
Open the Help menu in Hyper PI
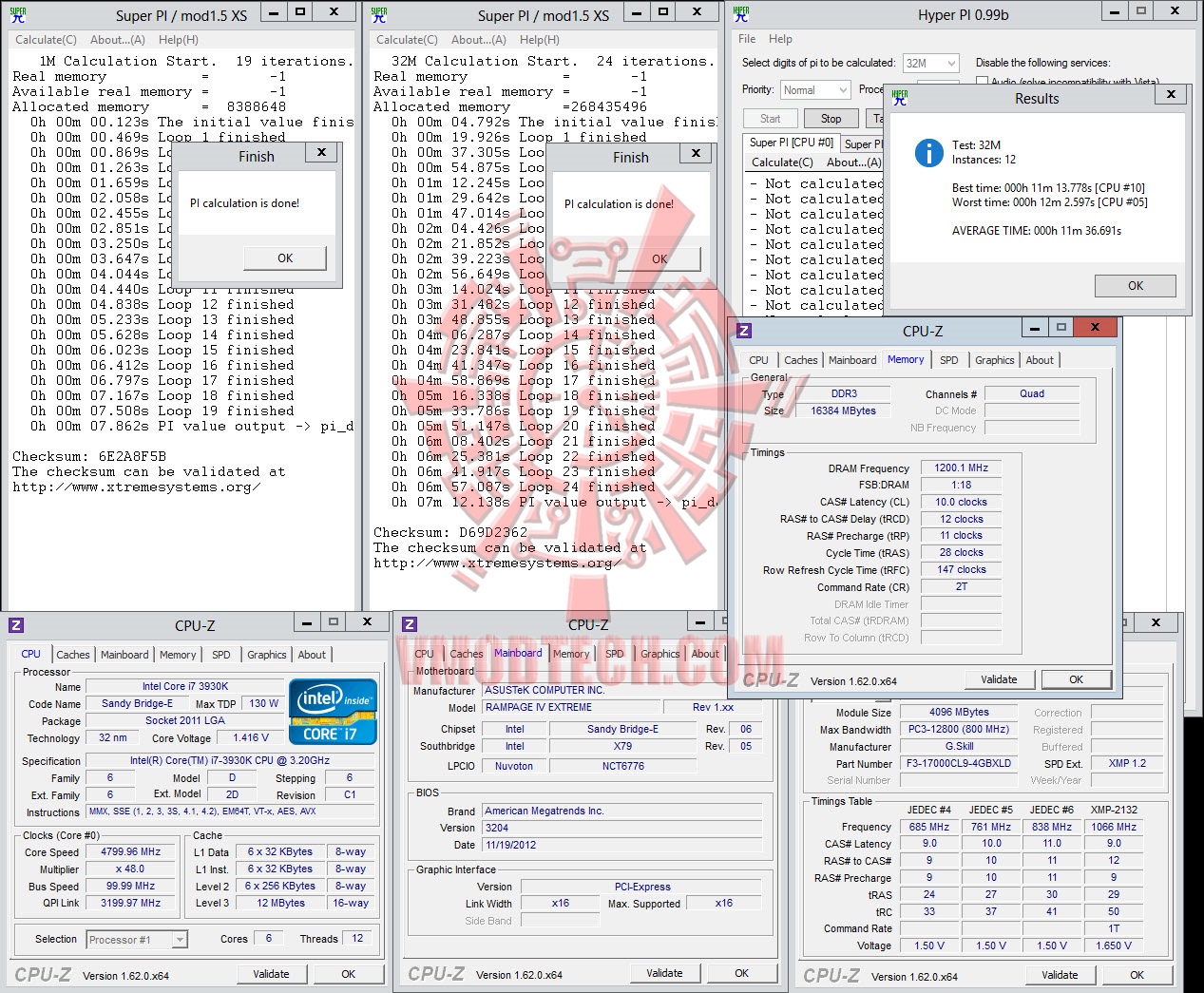780,39
